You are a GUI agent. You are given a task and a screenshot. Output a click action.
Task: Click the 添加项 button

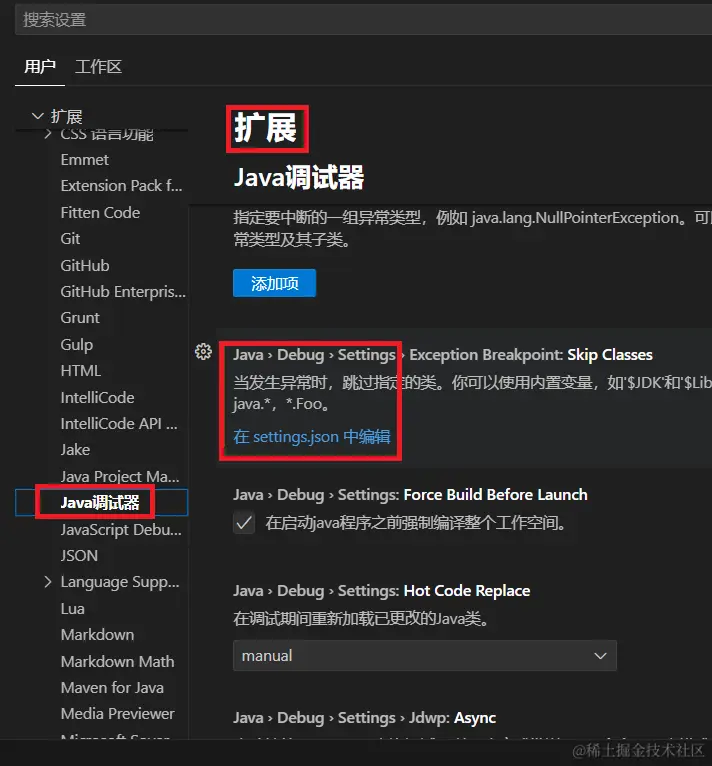click(274, 283)
